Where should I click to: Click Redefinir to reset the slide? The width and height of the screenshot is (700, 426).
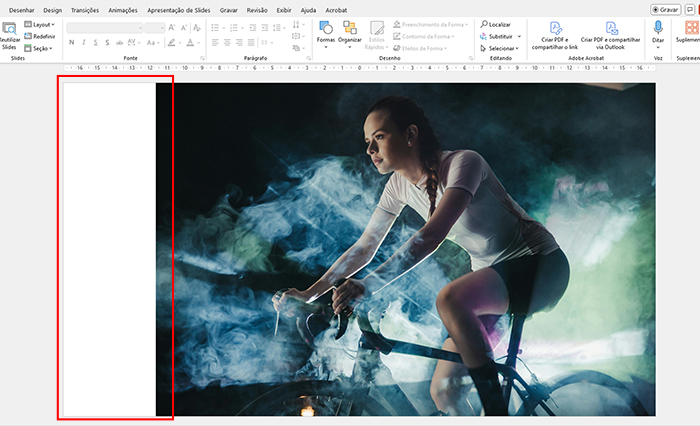(40, 36)
